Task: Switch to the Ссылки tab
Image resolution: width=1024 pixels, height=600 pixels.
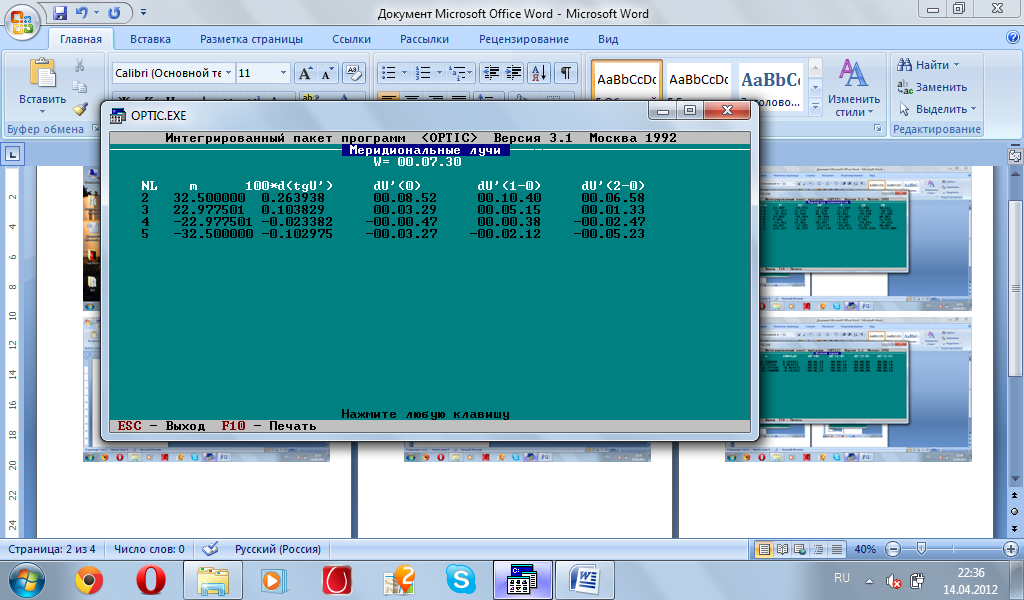Action: pyautogui.click(x=351, y=39)
